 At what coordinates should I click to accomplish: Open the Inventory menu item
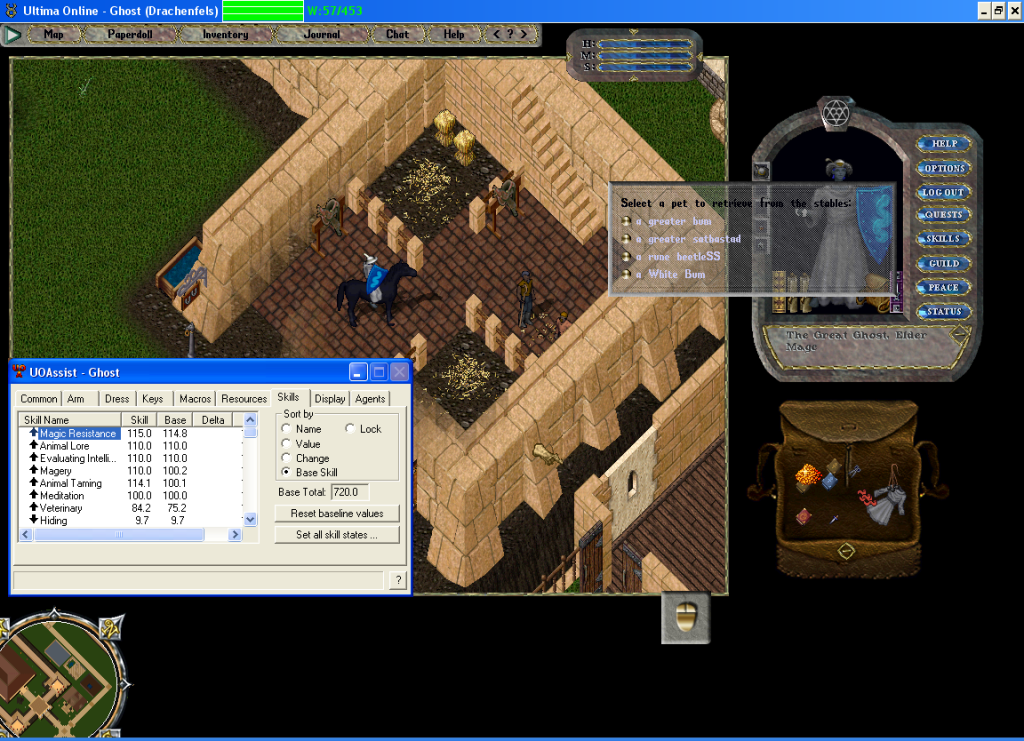[x=225, y=34]
